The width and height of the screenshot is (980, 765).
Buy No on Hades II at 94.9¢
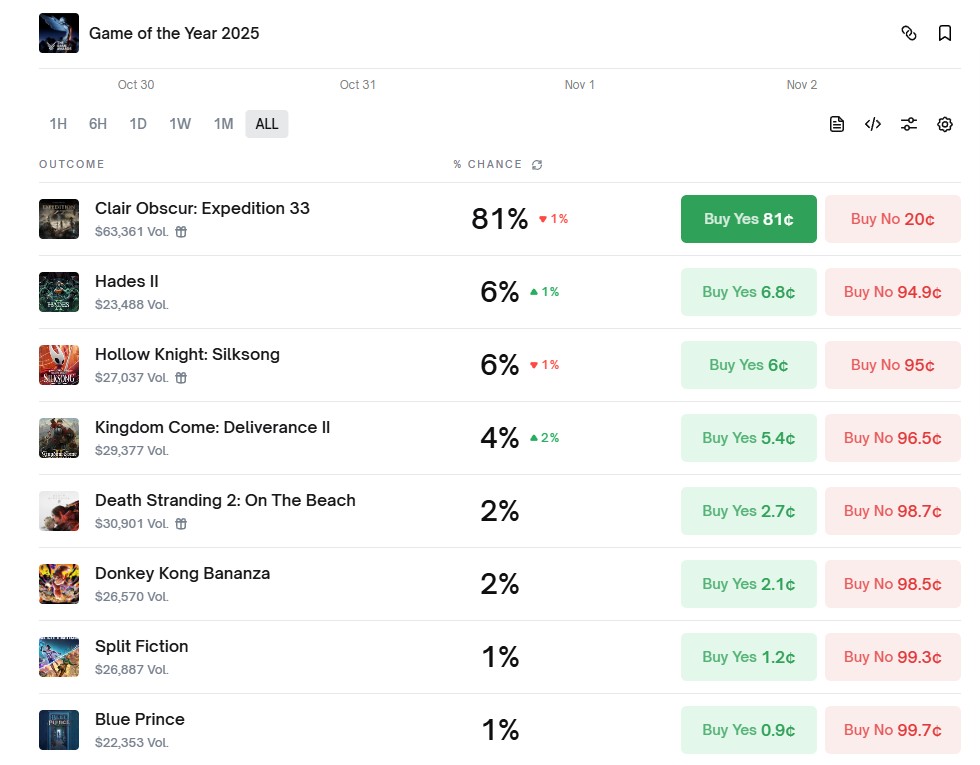click(x=892, y=292)
